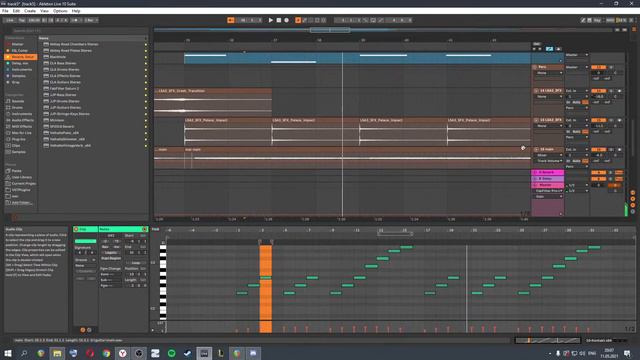The width and height of the screenshot is (640, 360).
Task: Toggle Draw Mode pencil in top bar
Action: 583,20
